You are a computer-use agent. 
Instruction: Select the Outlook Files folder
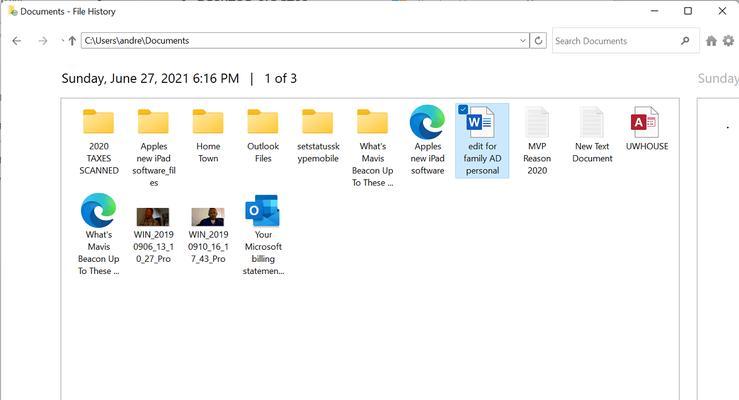click(x=263, y=136)
